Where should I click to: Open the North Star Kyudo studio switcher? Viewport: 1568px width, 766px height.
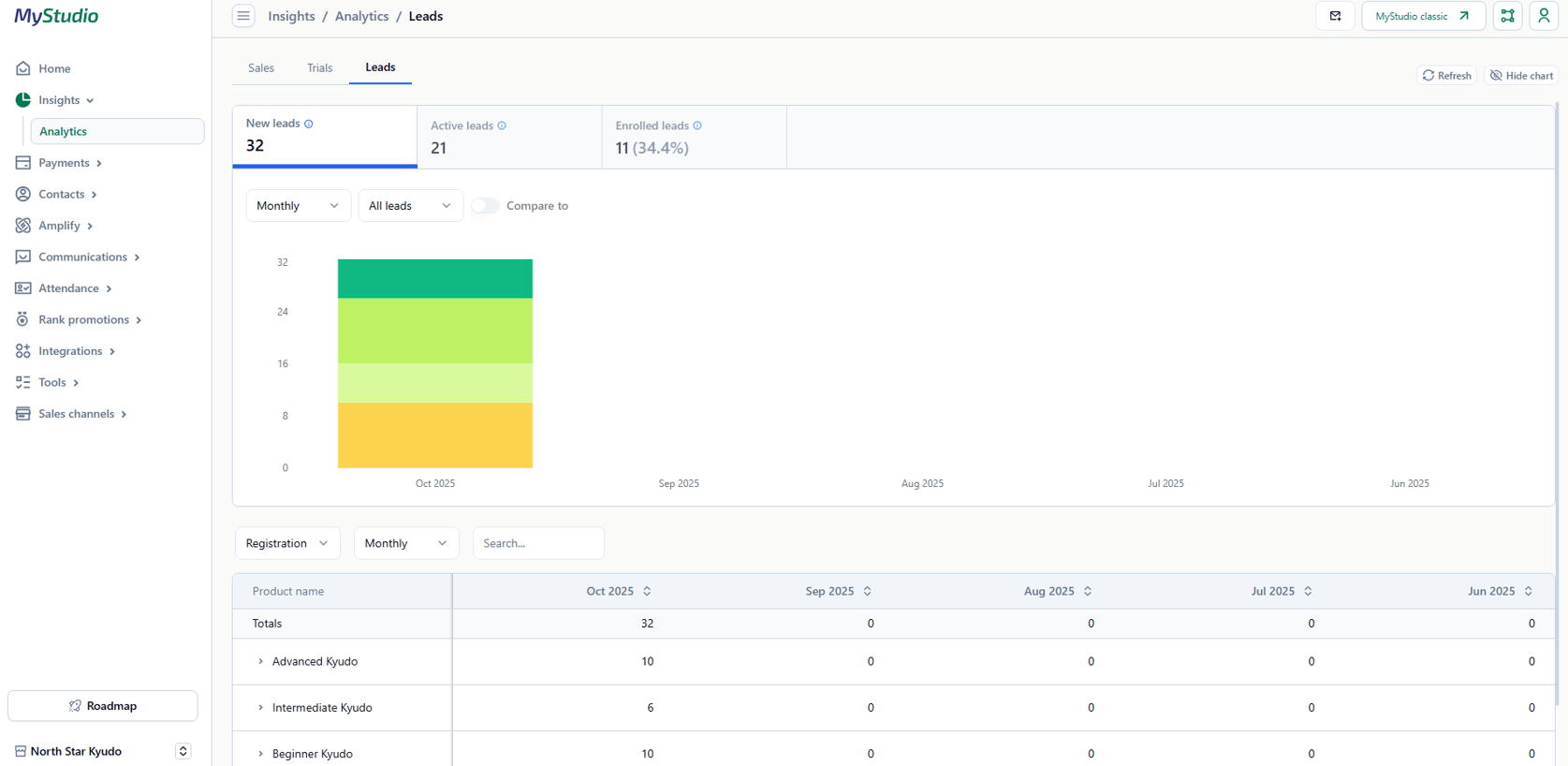(x=183, y=751)
